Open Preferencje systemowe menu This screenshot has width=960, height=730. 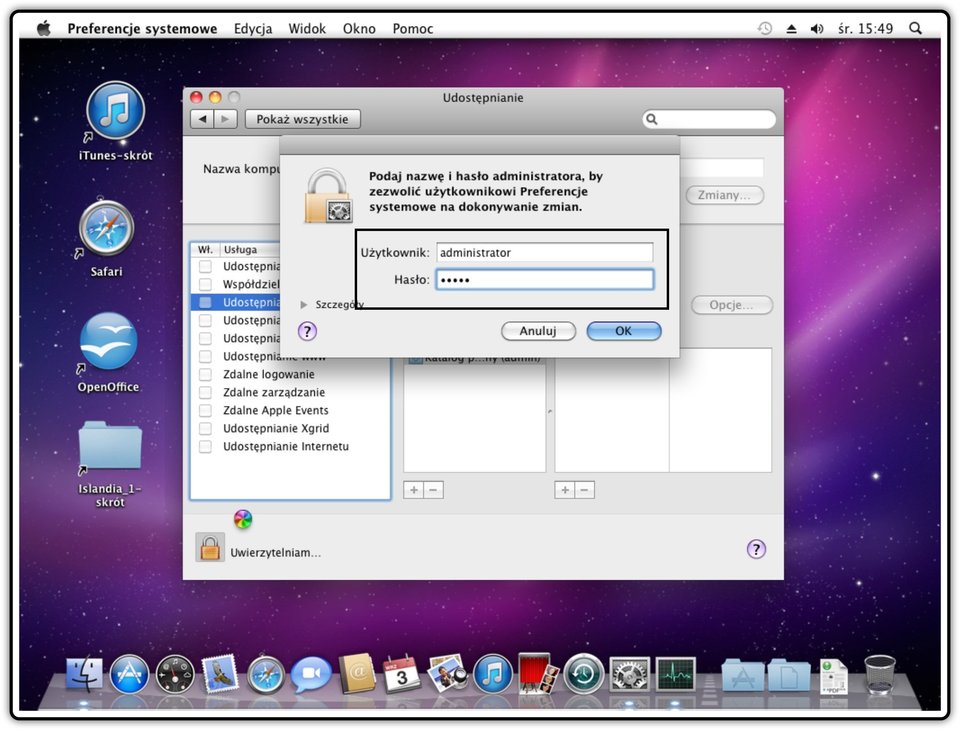coord(142,29)
